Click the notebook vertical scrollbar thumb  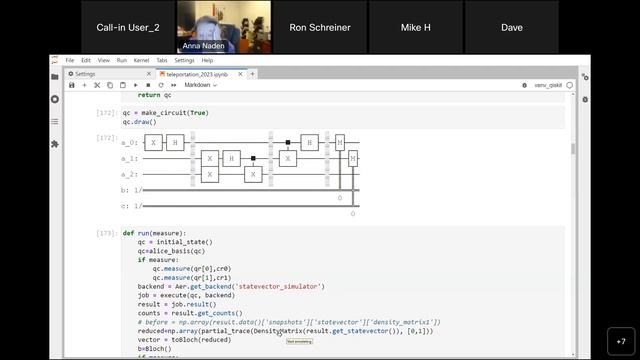pyautogui.click(x=573, y=149)
